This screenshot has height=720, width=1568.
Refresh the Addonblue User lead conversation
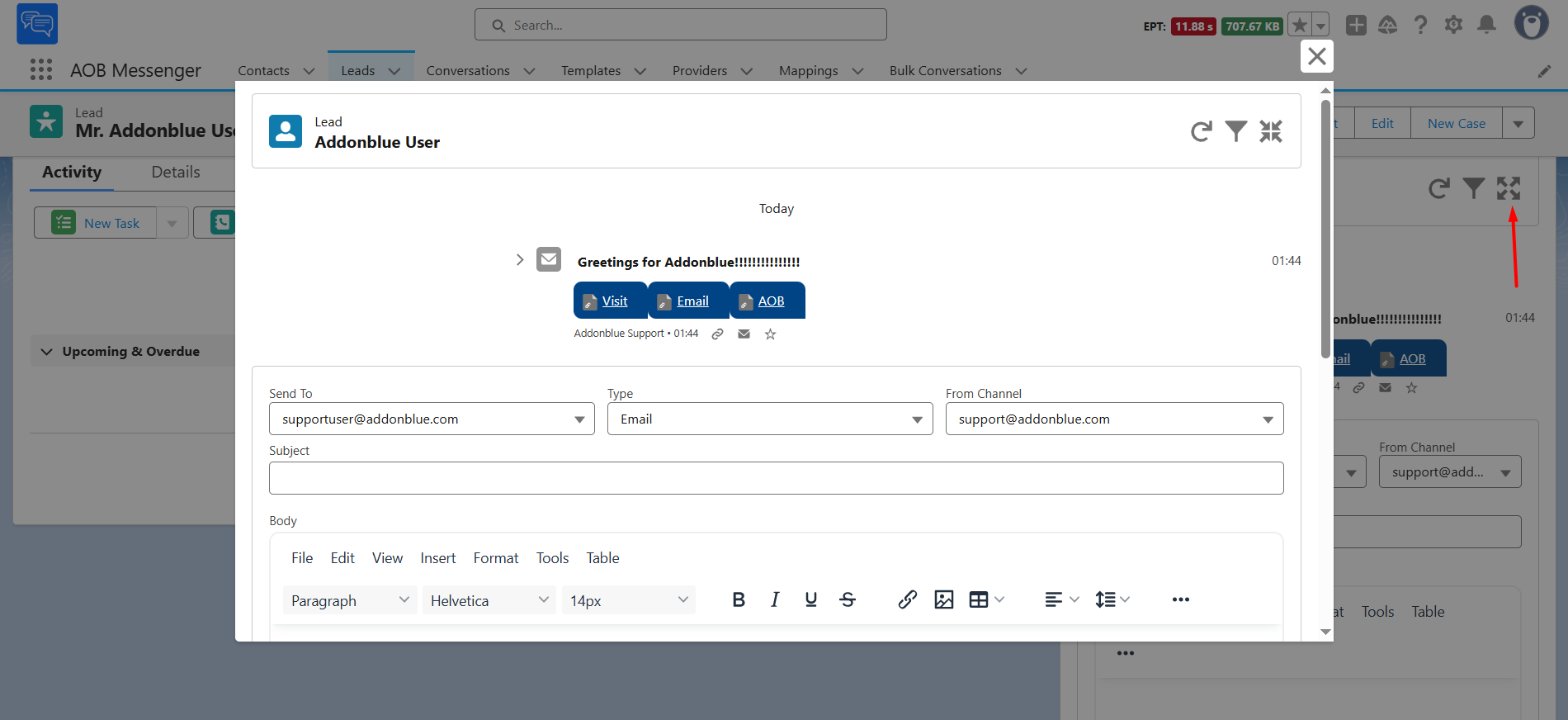click(1201, 131)
